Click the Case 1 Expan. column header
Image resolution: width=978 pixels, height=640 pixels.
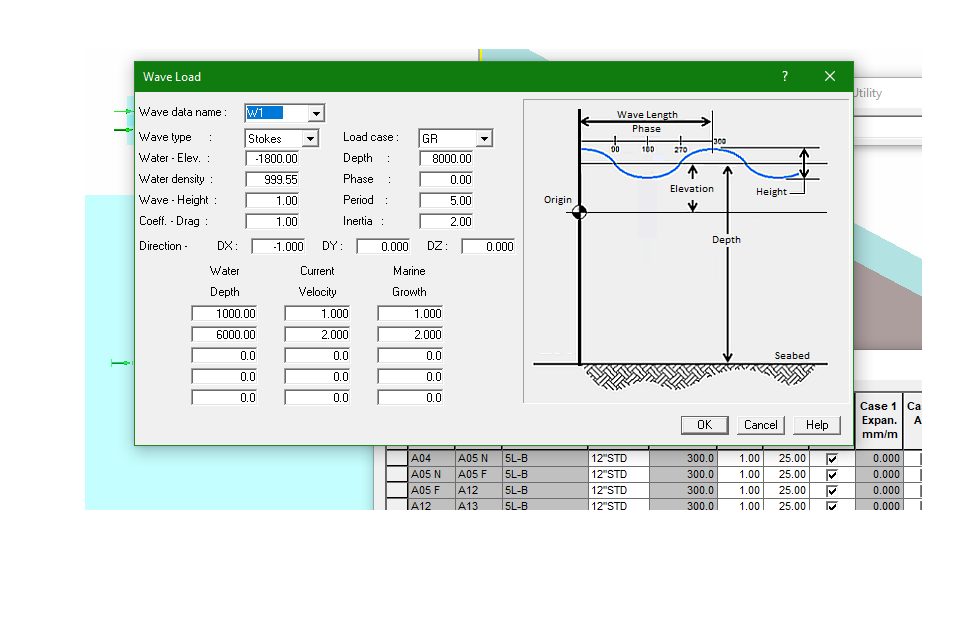point(878,420)
